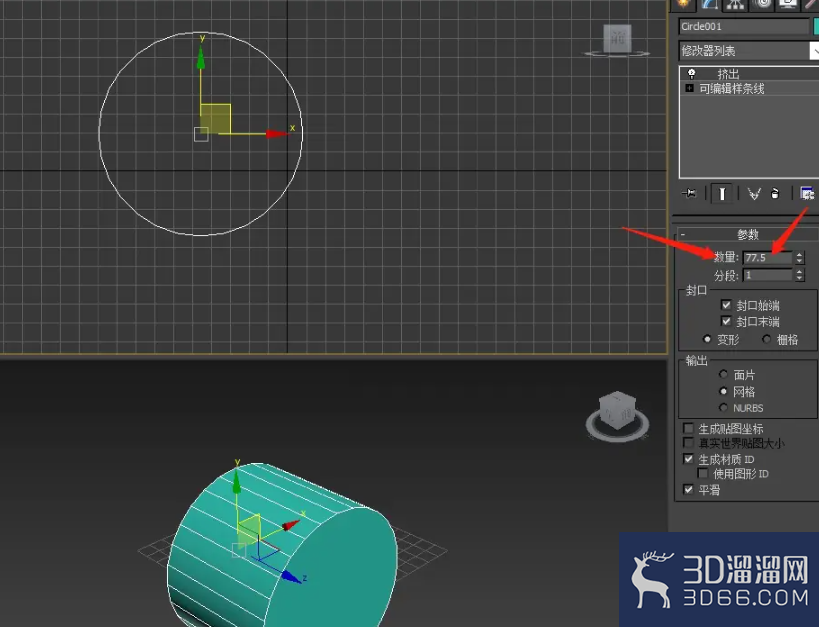Click the 数量 spinner down arrow
This screenshot has height=627, width=819.
pyautogui.click(x=799, y=261)
